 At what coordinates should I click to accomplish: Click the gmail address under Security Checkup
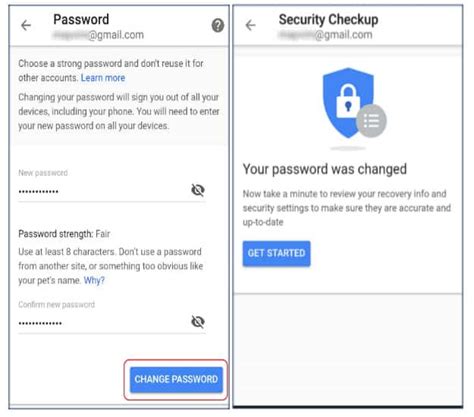pyautogui.click(x=325, y=35)
